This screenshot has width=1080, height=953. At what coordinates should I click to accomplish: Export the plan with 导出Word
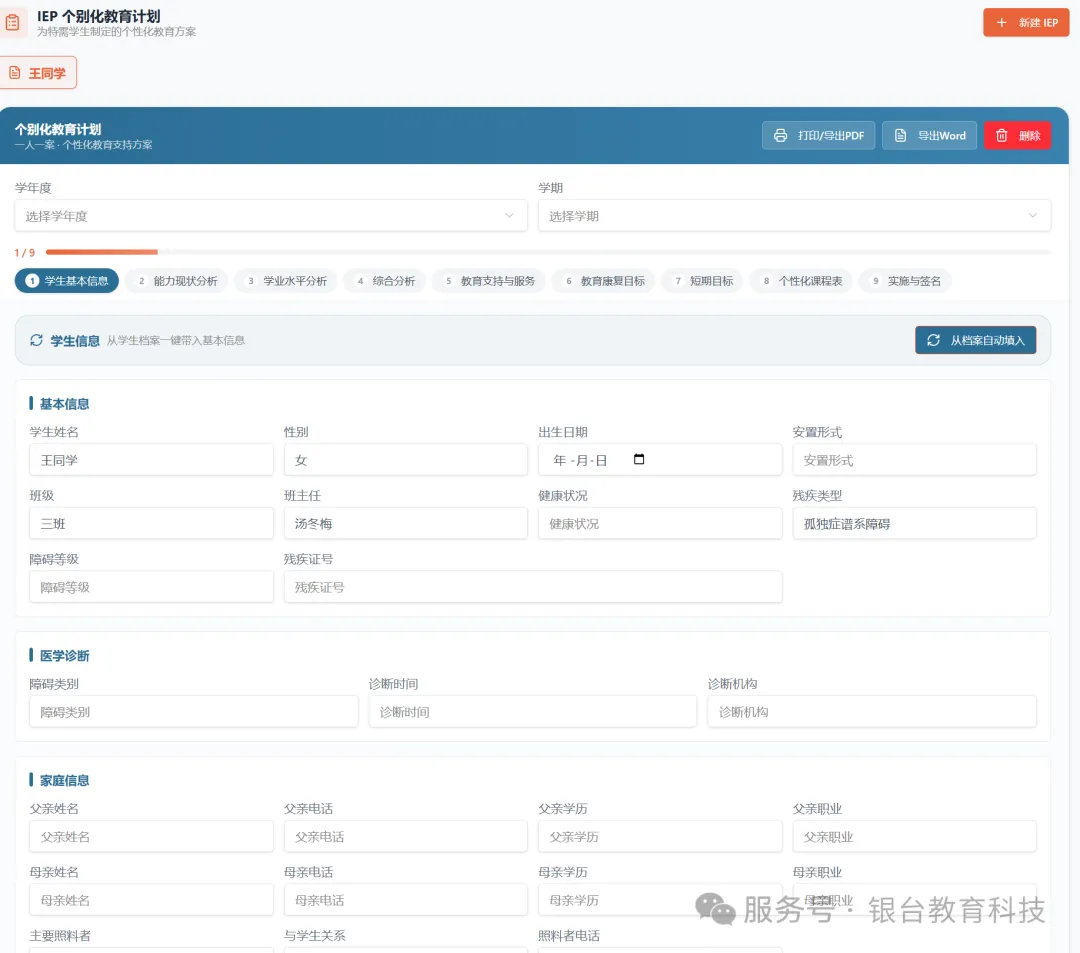(929, 136)
